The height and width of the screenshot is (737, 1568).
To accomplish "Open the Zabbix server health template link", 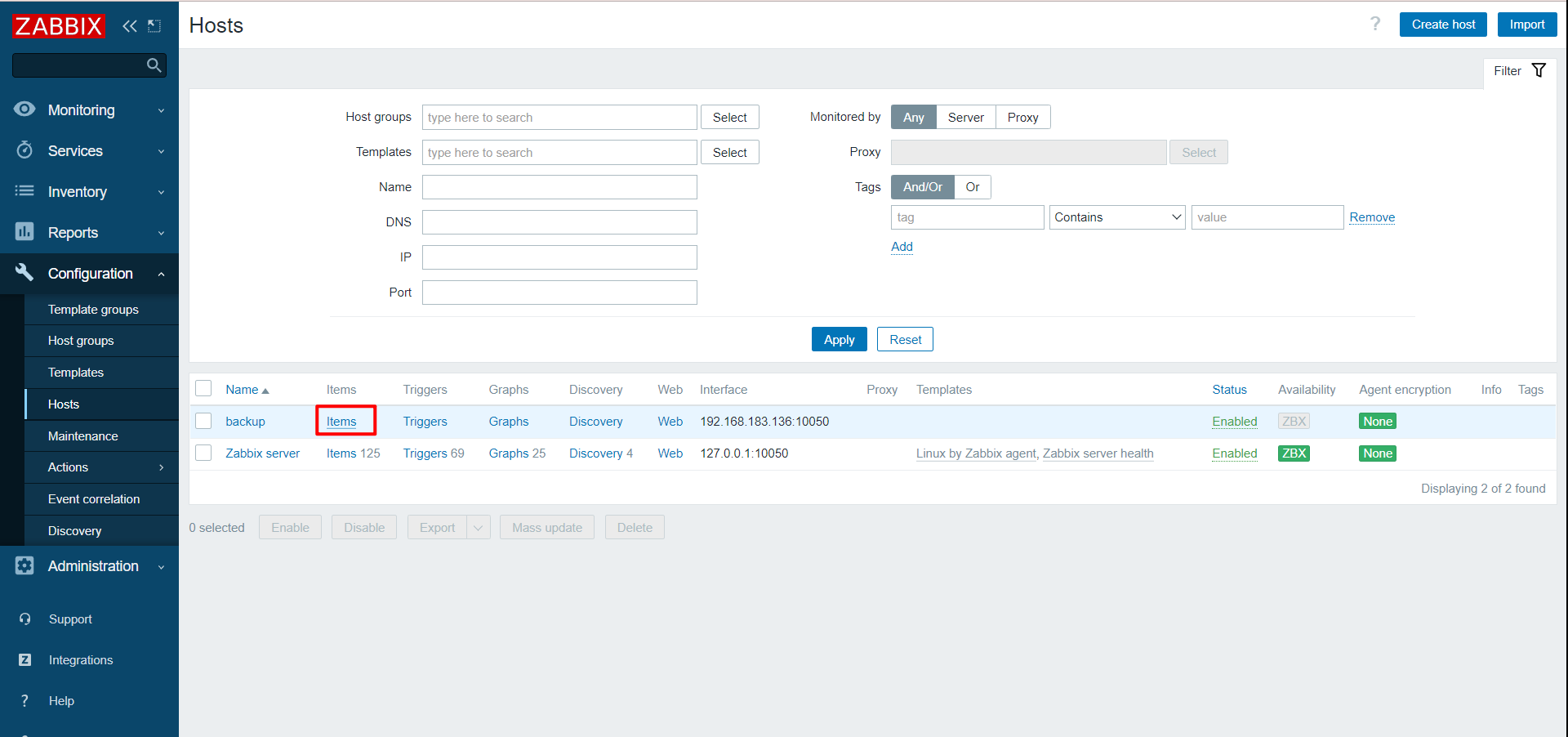I will (1098, 453).
